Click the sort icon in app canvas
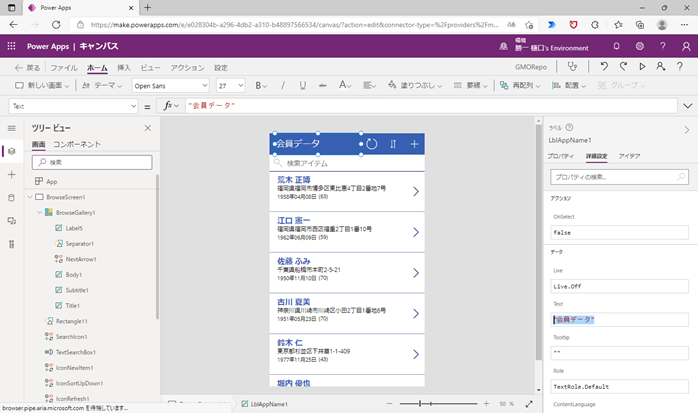This screenshot has width=698, height=413. click(x=393, y=144)
